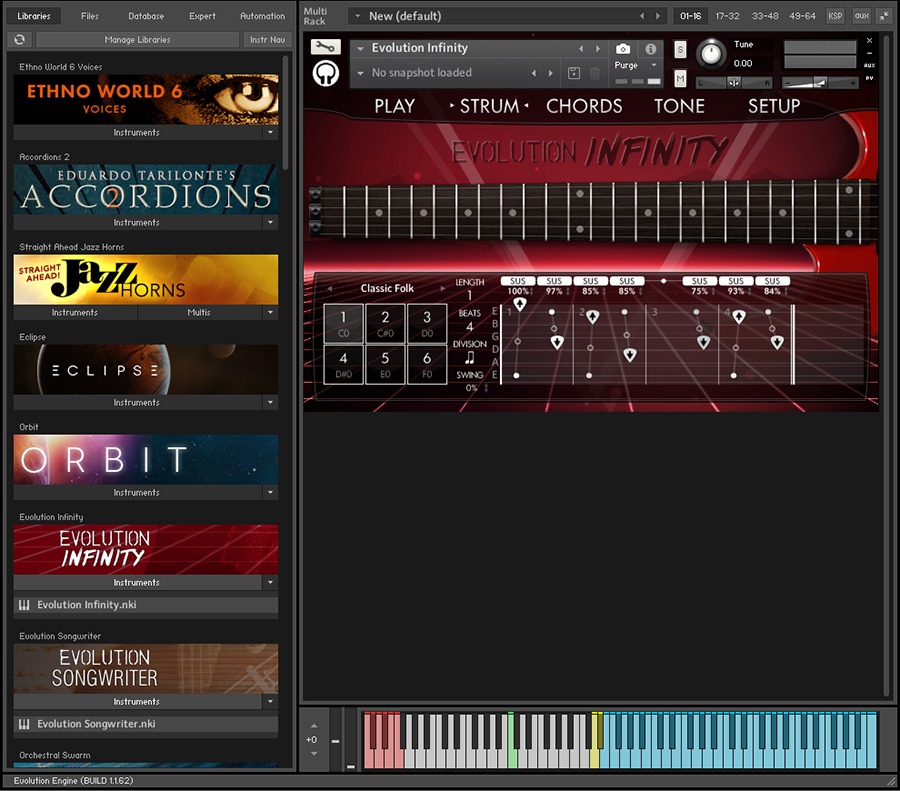Image resolution: width=900 pixels, height=791 pixels.
Task: Click the save snapshot floppy disk icon
Action: (573, 73)
